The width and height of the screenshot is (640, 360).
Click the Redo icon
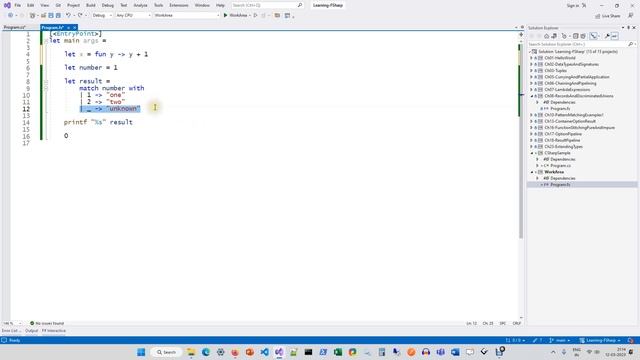[x=80, y=15]
